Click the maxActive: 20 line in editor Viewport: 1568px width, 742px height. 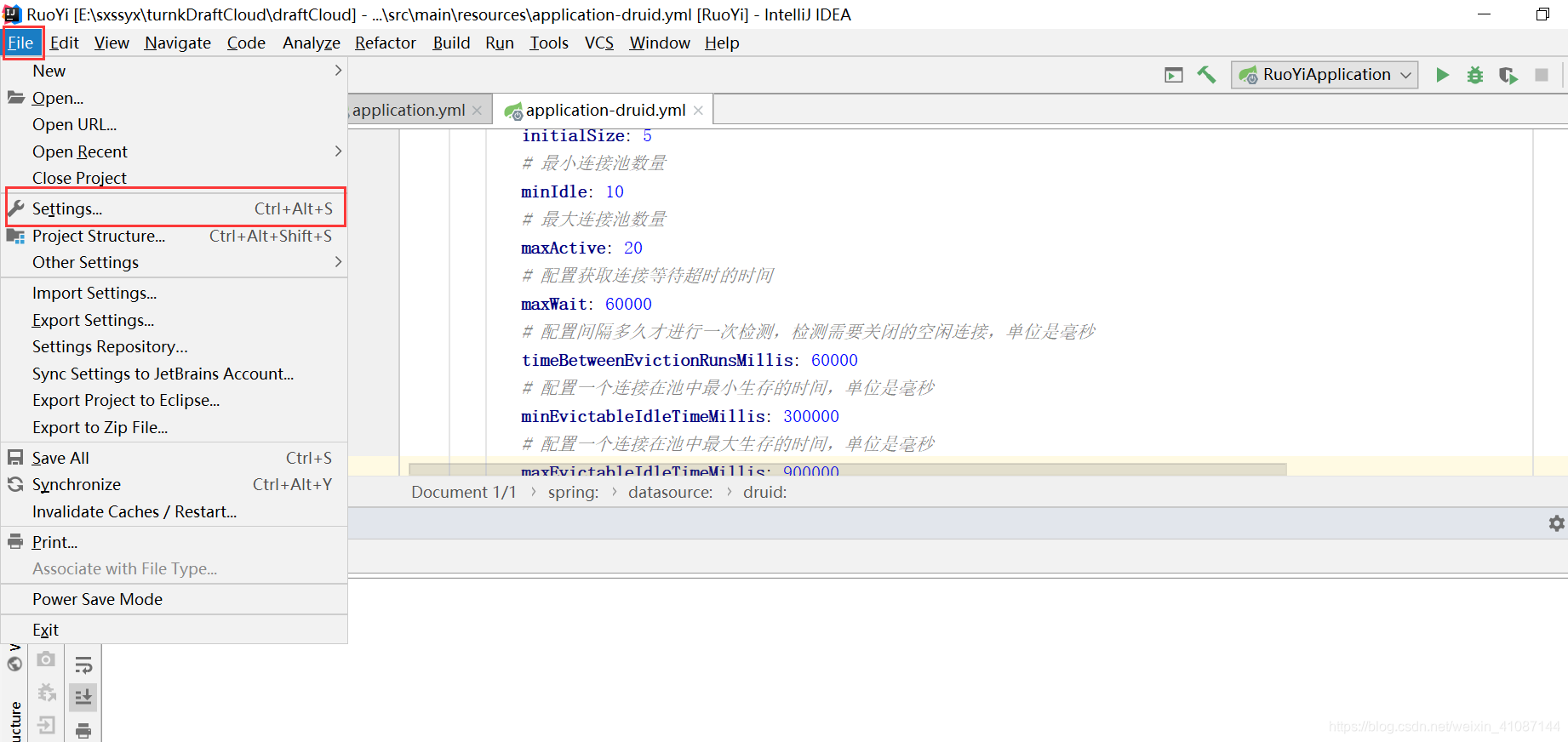582,248
